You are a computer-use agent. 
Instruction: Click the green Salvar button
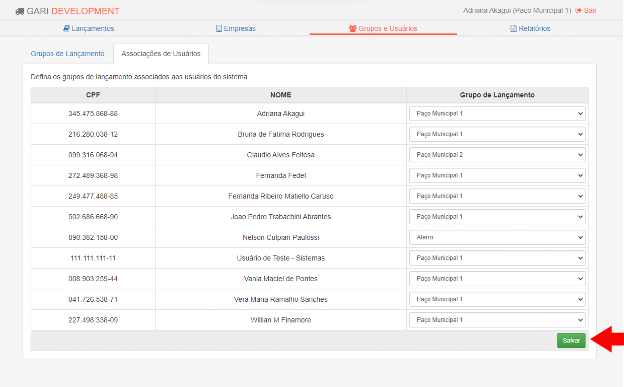tap(571, 340)
